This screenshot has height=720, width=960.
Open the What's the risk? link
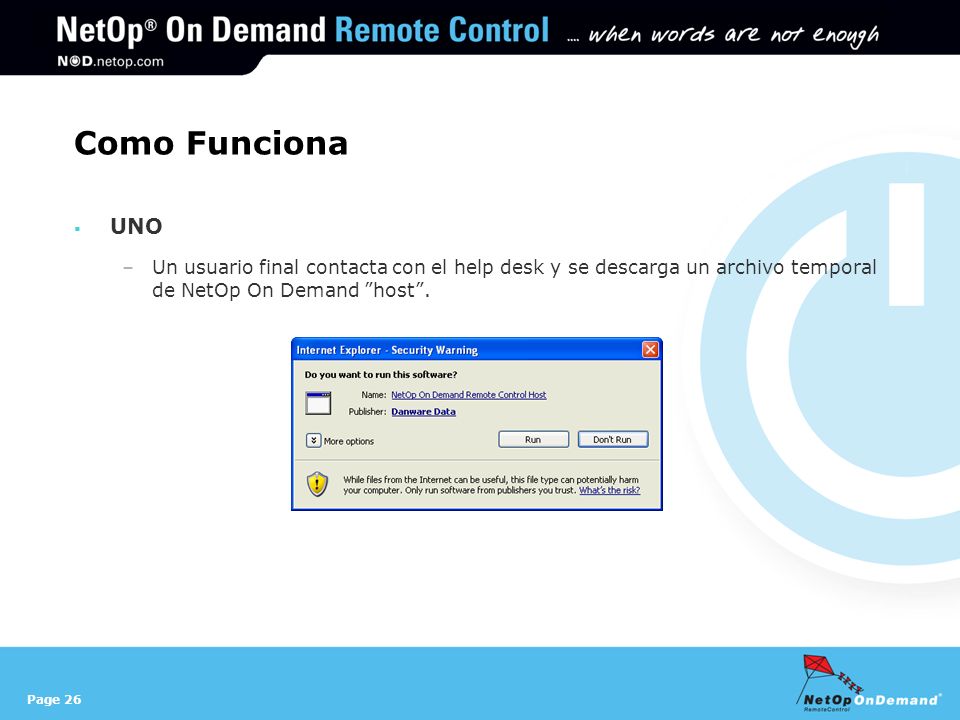[x=609, y=490]
